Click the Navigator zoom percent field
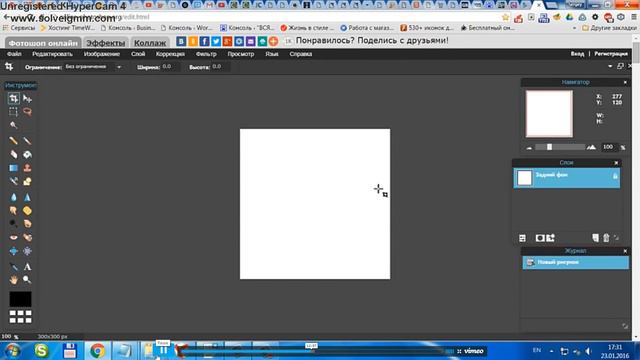This screenshot has width=640, height=360. pyautogui.click(x=608, y=147)
